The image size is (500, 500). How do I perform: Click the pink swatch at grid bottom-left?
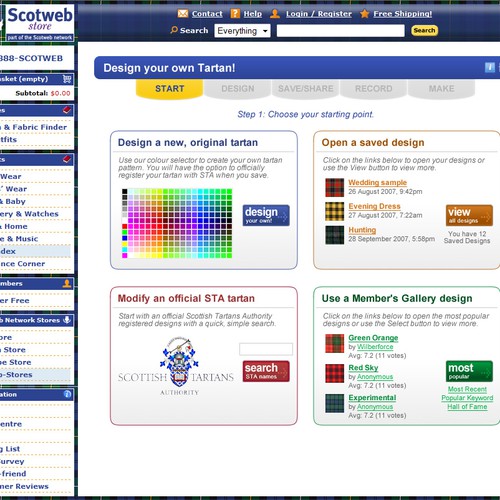(x=125, y=256)
